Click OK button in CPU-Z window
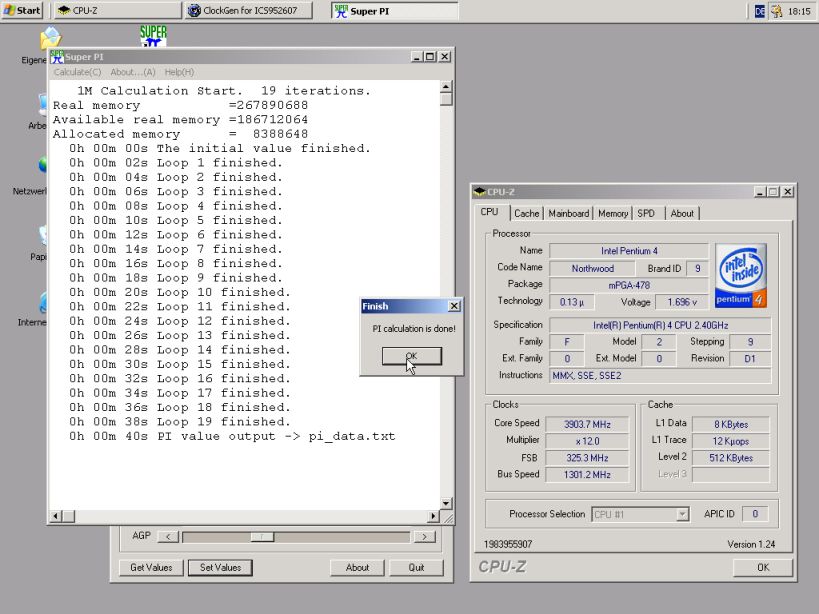Viewport: 819px width, 614px height. pyautogui.click(x=763, y=567)
